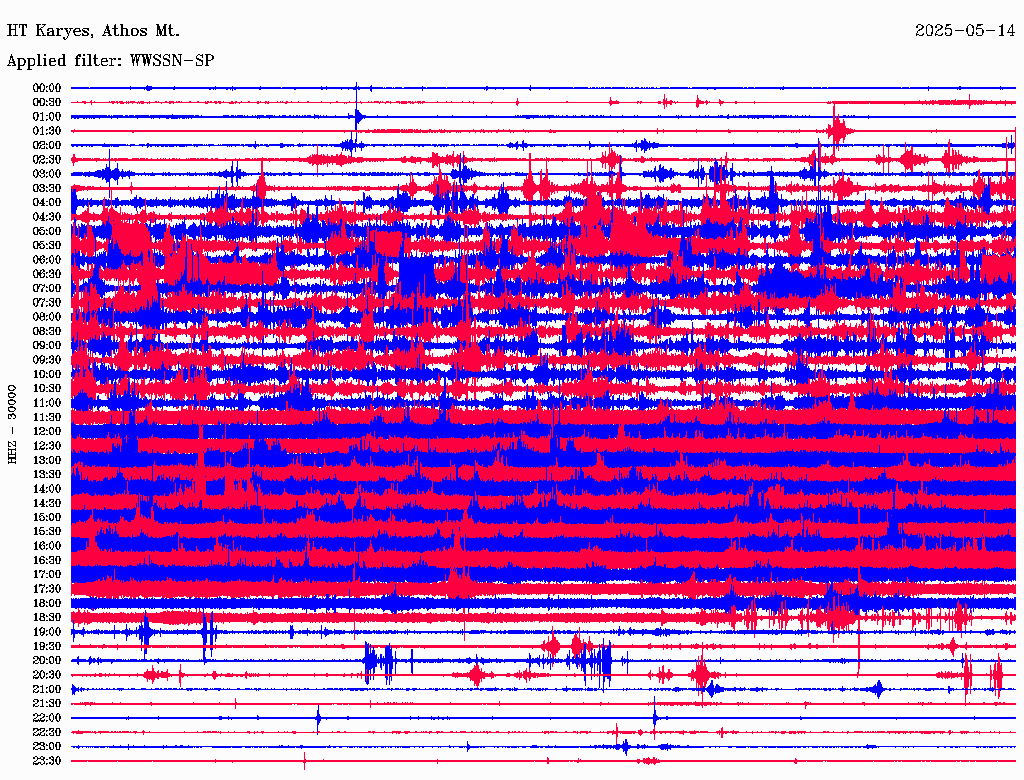Click the 21:00 time label
1024x780 pixels.
(47, 689)
